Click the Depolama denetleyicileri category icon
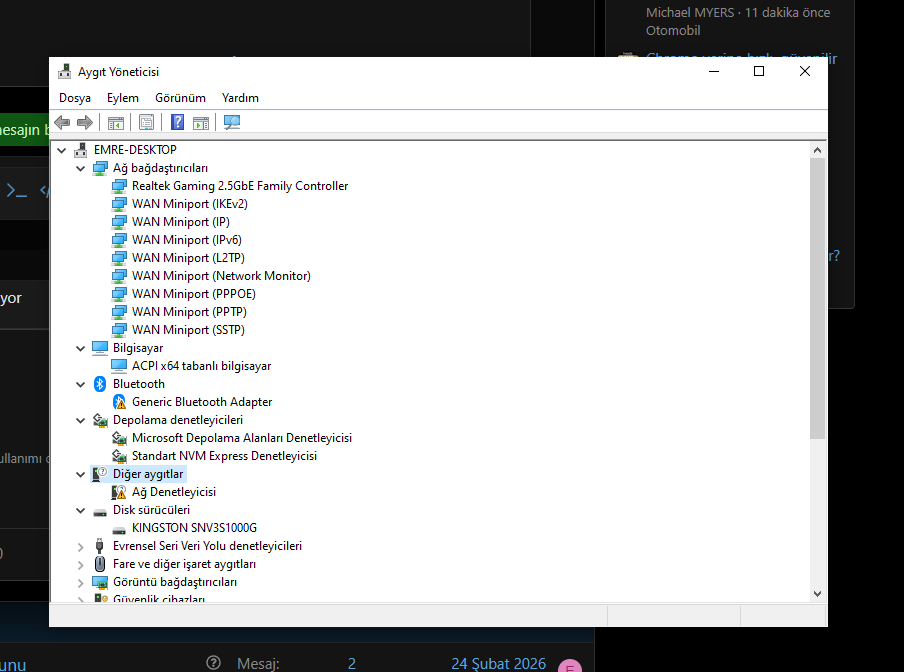The height and width of the screenshot is (672, 904). coord(100,420)
